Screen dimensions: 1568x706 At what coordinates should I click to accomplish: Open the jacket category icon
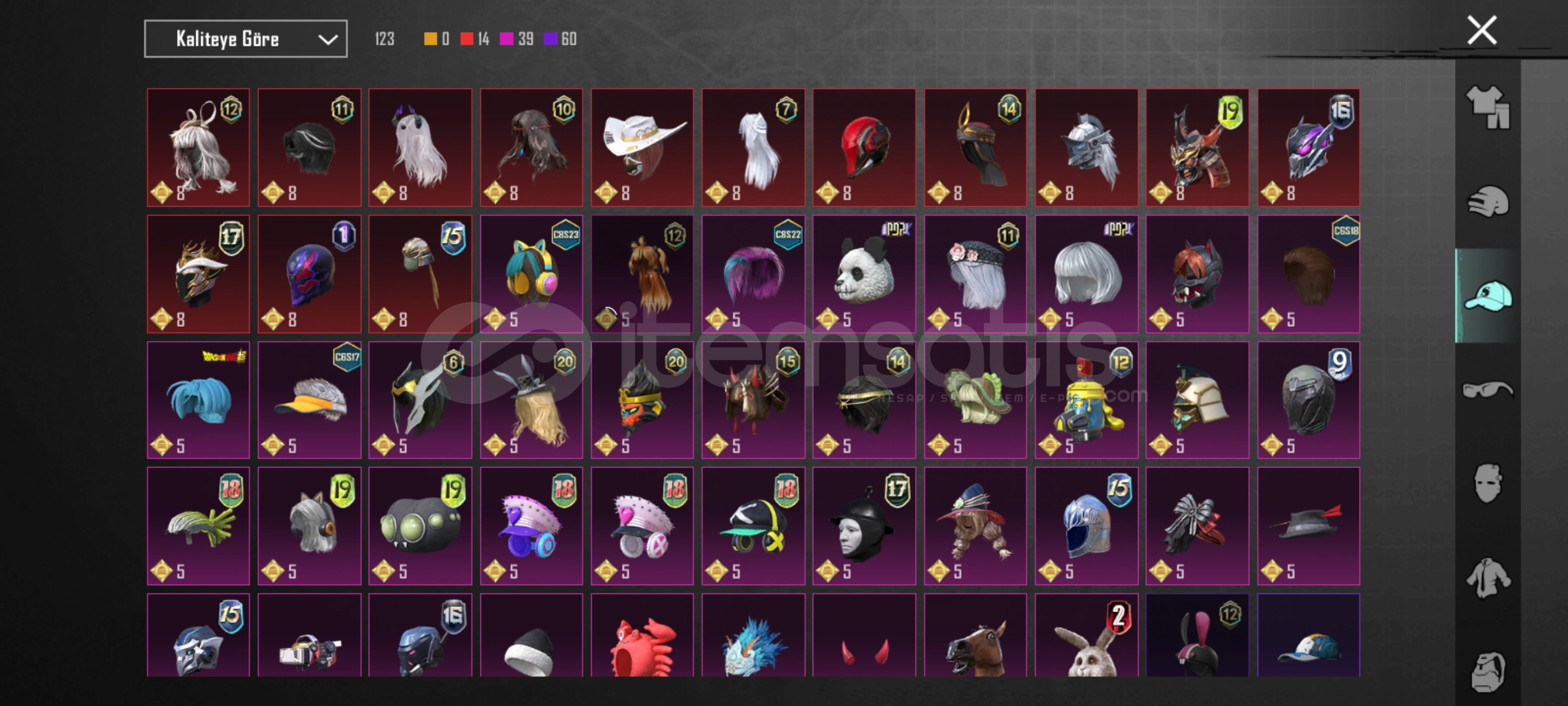click(x=1488, y=578)
